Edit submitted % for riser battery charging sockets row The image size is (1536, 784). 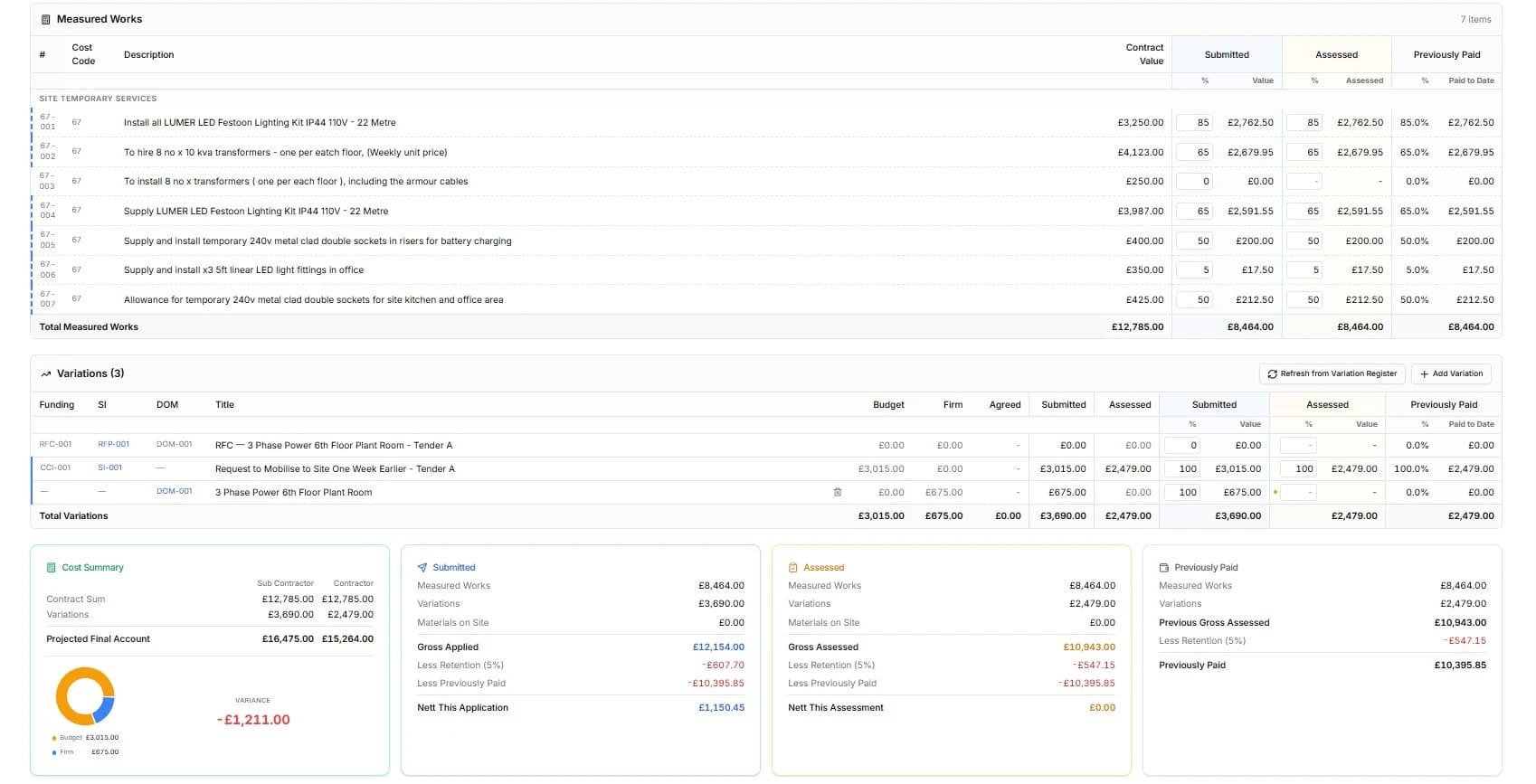coord(1194,241)
